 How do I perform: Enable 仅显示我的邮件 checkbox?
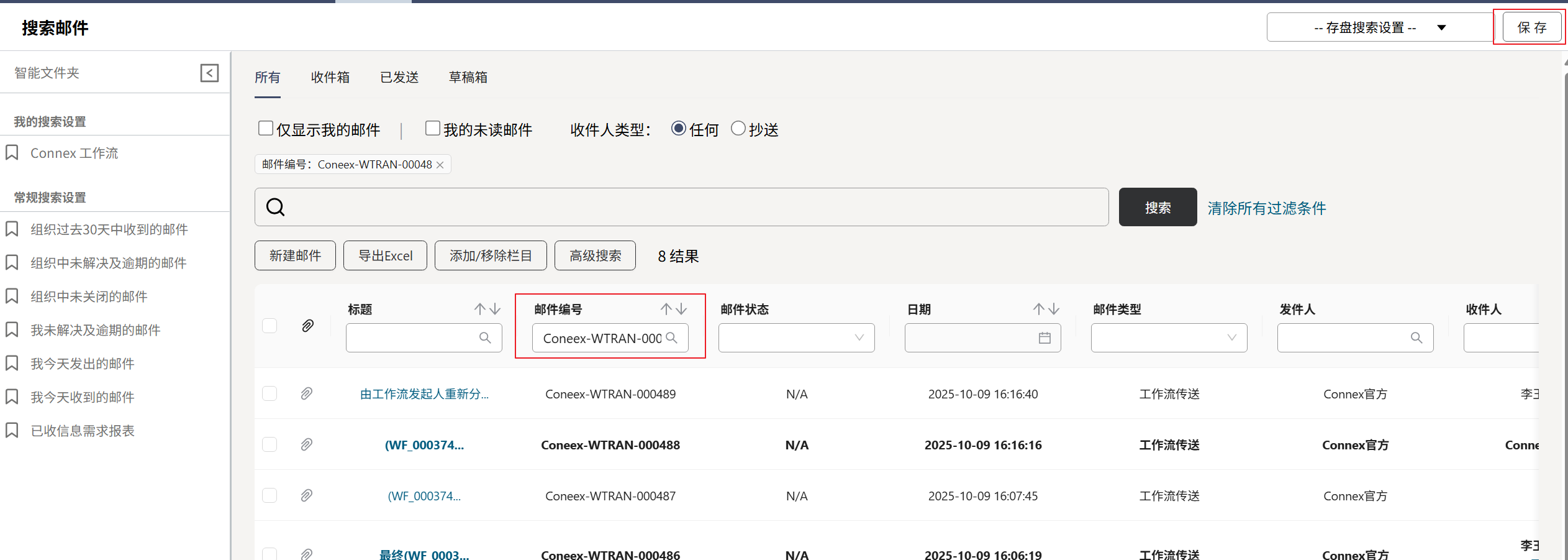pyautogui.click(x=266, y=129)
